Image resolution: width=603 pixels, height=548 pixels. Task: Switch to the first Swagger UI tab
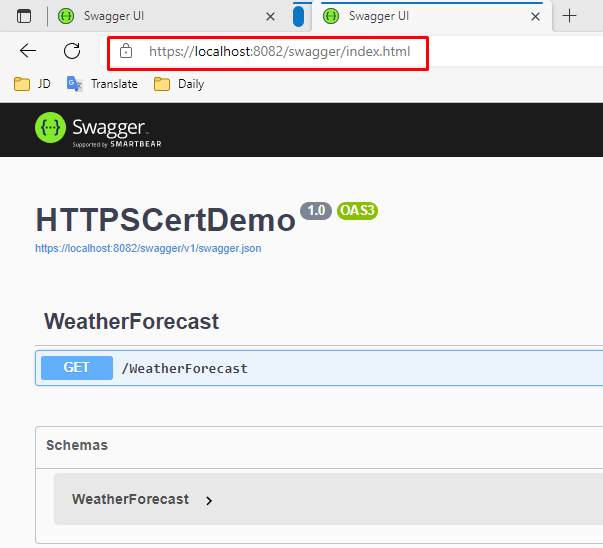[x=150, y=16]
